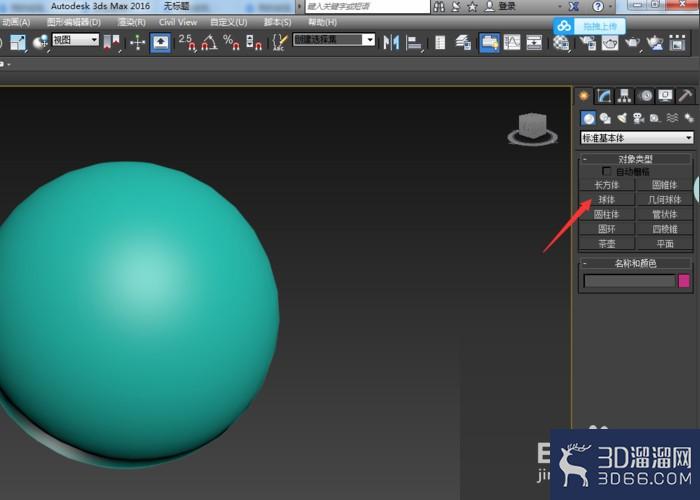Open the 自定义(U) menu
The height and width of the screenshot is (500, 700).
click(229, 22)
